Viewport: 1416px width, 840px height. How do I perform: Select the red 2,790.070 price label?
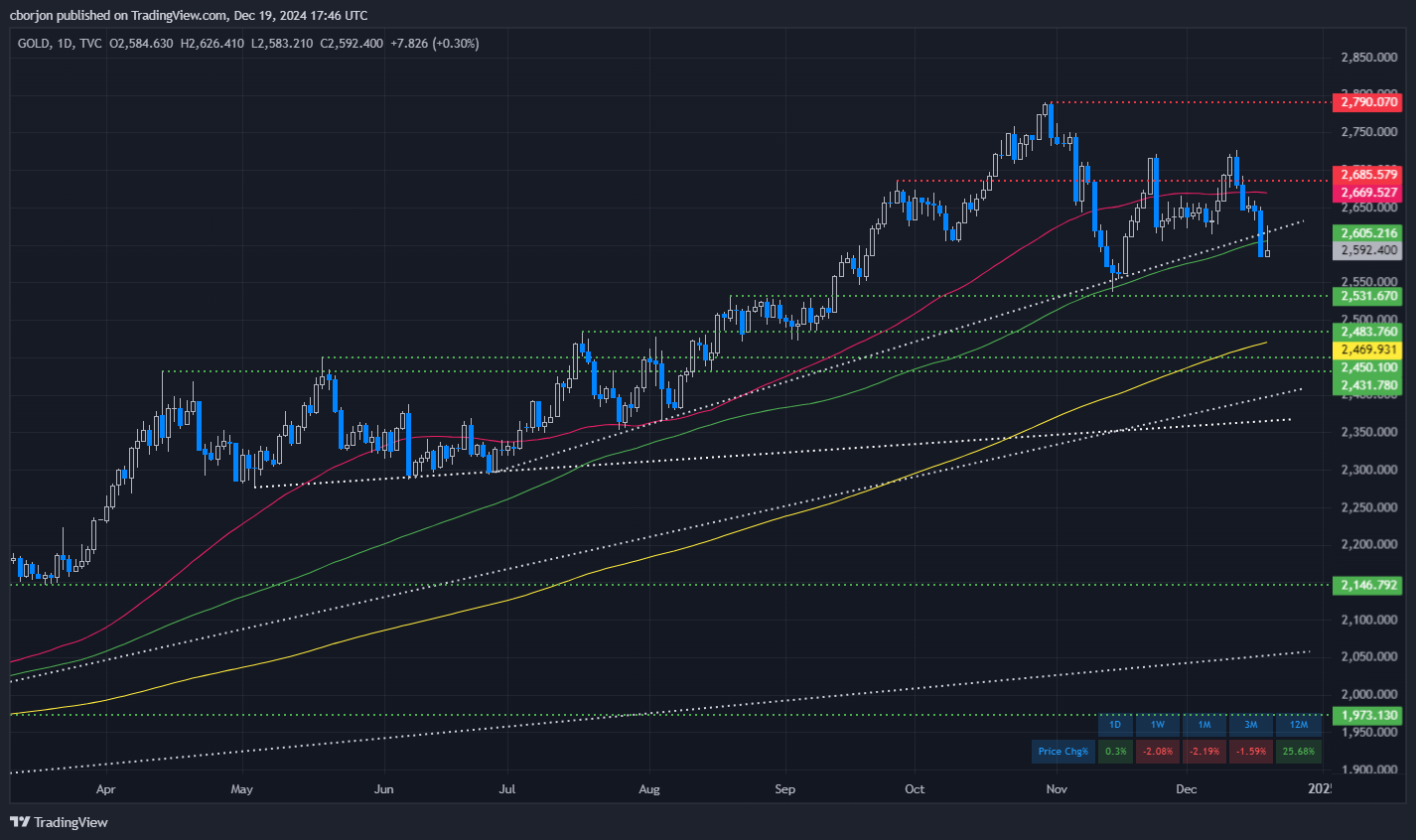[x=1369, y=102]
